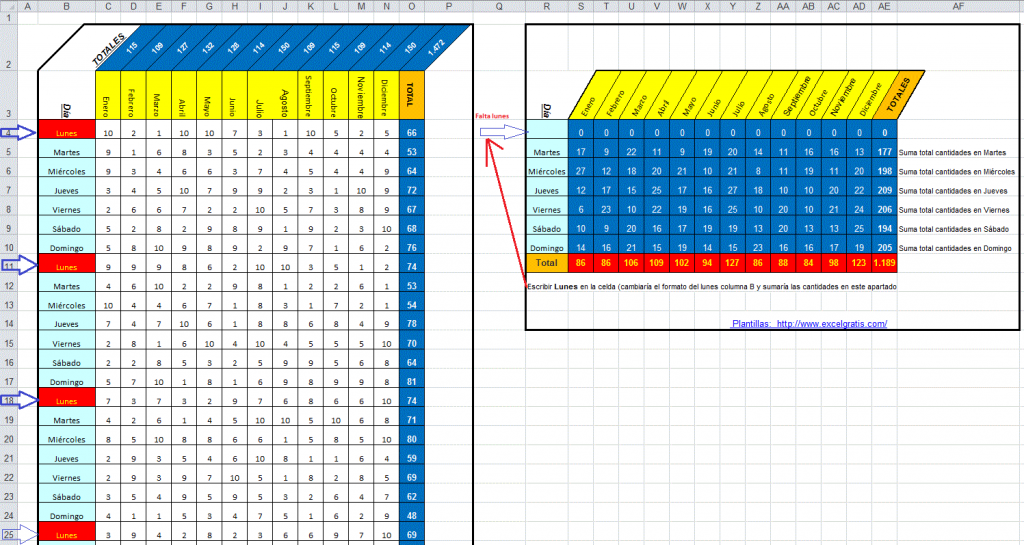Click the empty day cell above Martes

coord(546,132)
